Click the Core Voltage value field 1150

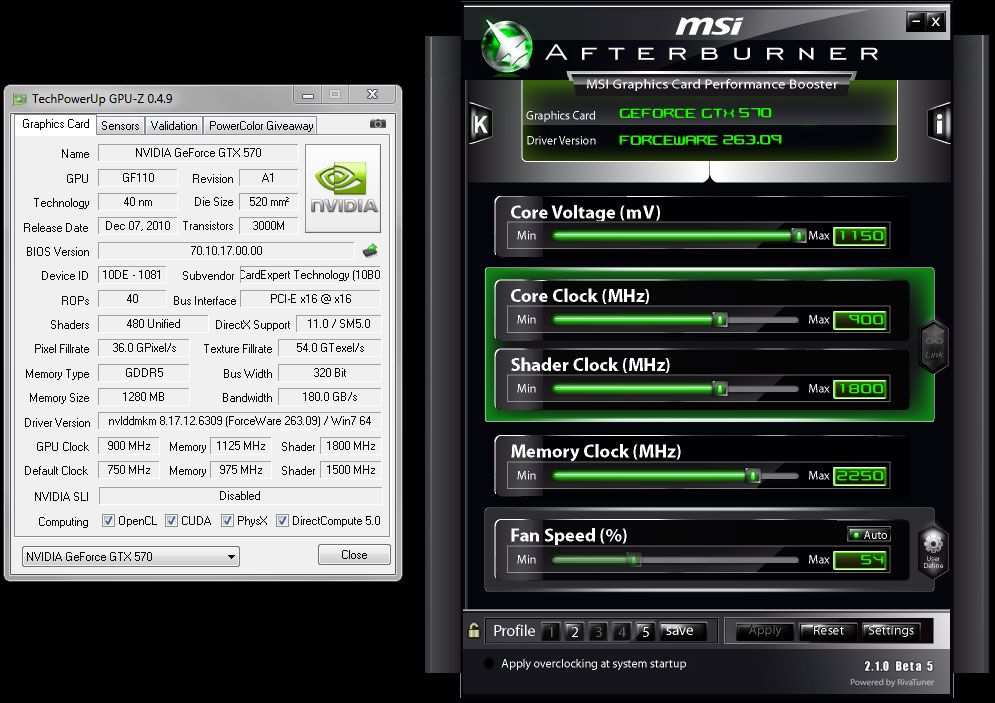pos(860,235)
